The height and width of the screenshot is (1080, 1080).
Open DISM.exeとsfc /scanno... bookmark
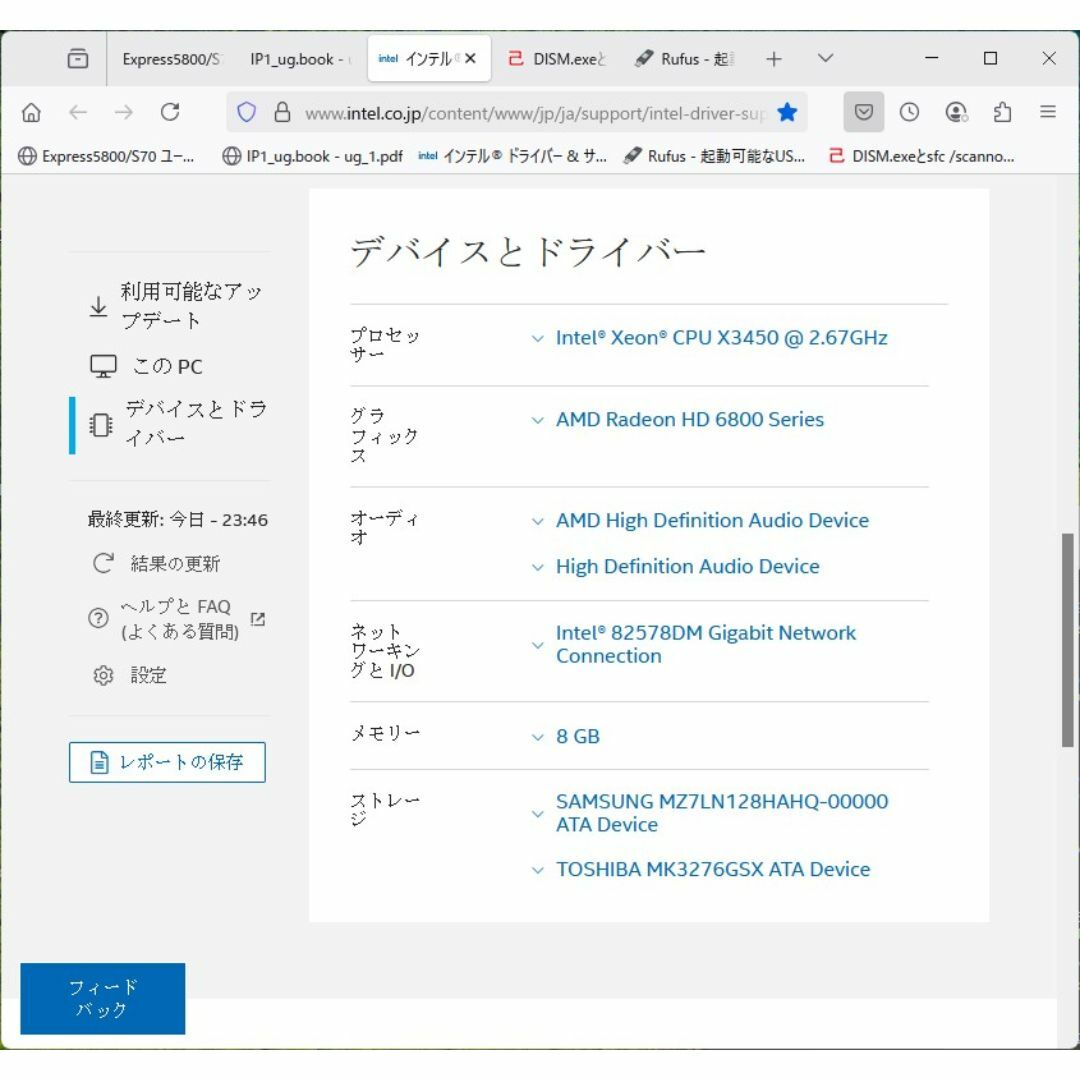(x=922, y=156)
